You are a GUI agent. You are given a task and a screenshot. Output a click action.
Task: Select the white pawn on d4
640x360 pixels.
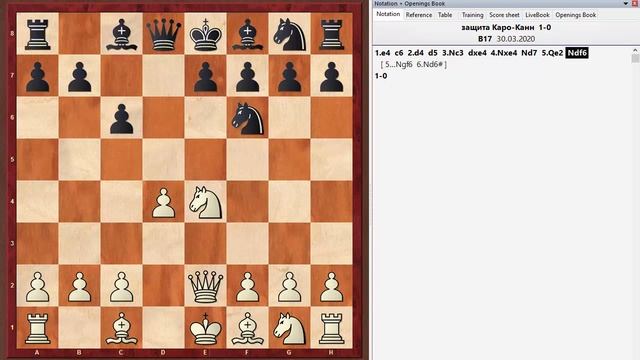click(163, 202)
